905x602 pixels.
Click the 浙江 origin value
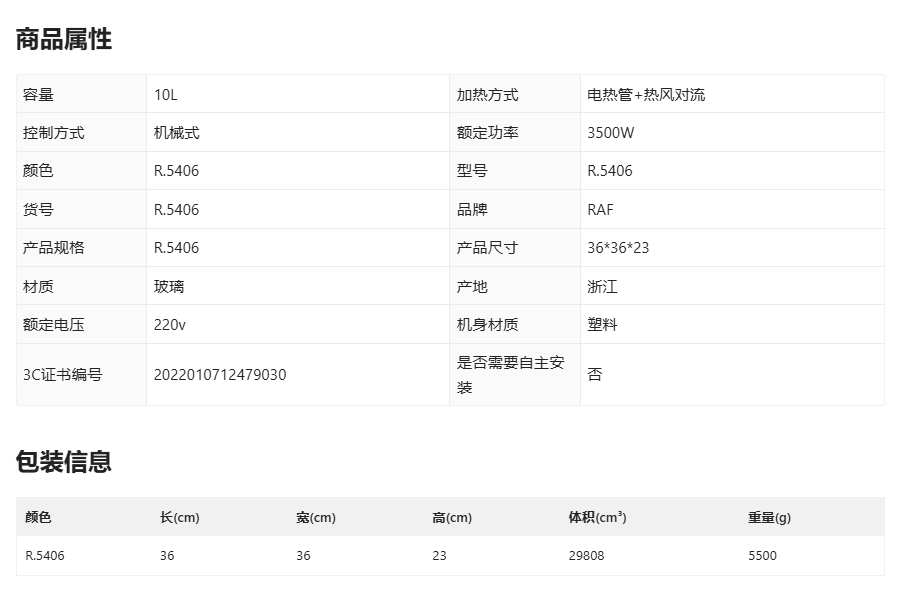[x=602, y=287]
